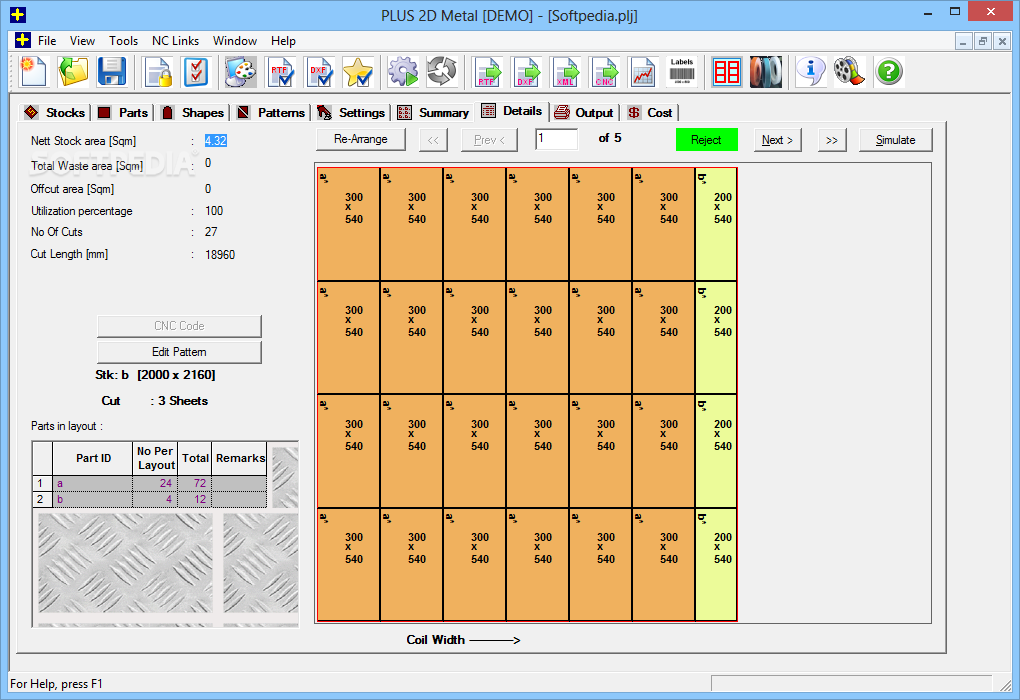This screenshot has width=1020, height=700.
Task: Switch to the Settings tab
Action: coord(351,113)
